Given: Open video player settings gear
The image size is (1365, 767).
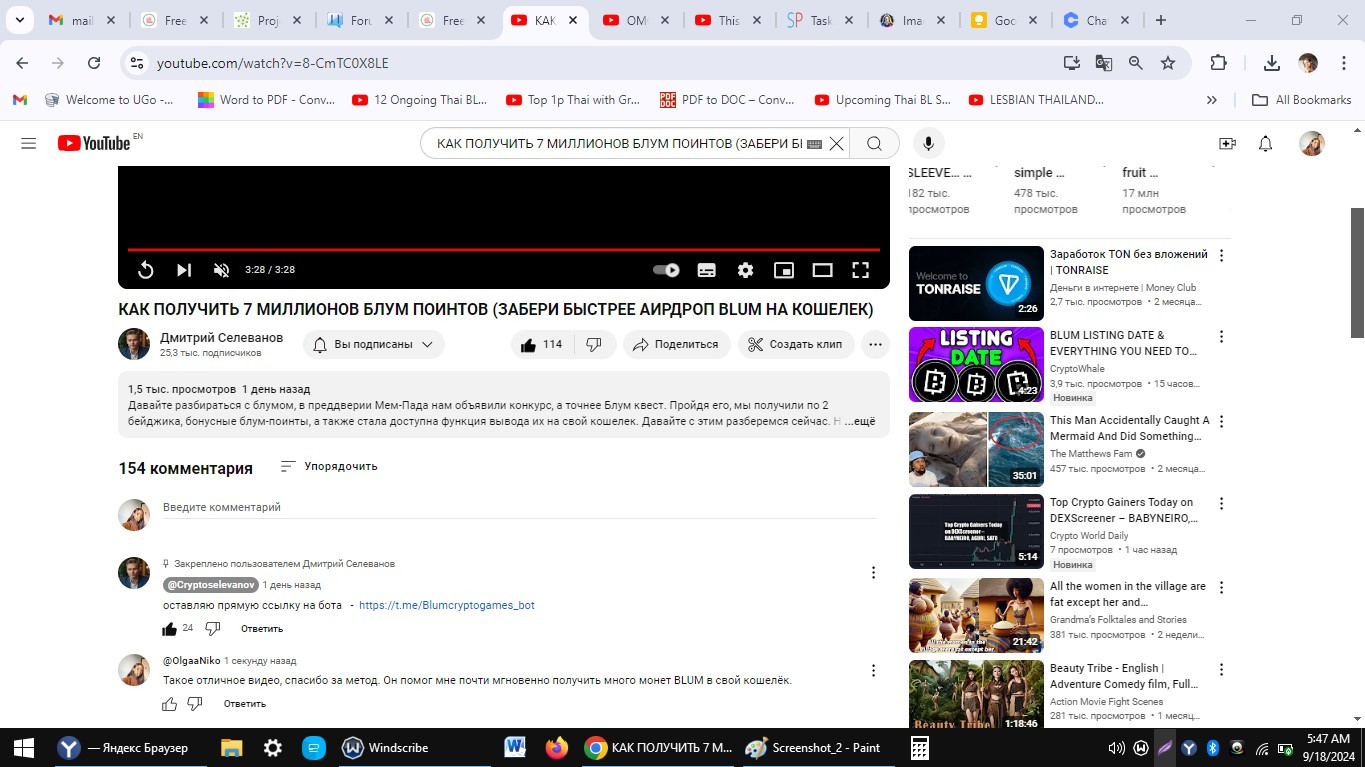Looking at the screenshot, I should 745,270.
